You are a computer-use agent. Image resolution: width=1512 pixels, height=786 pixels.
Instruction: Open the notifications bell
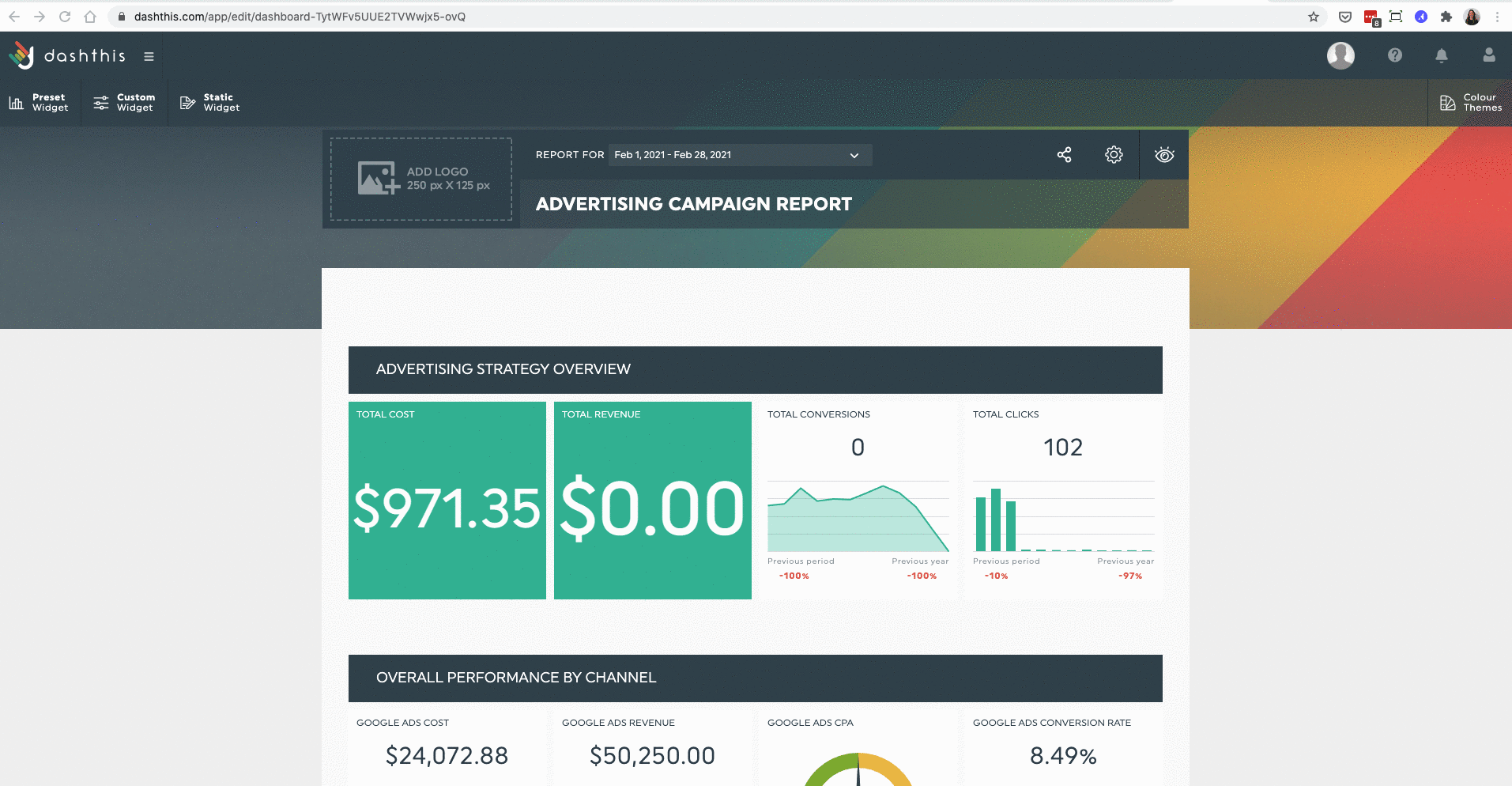click(1442, 55)
